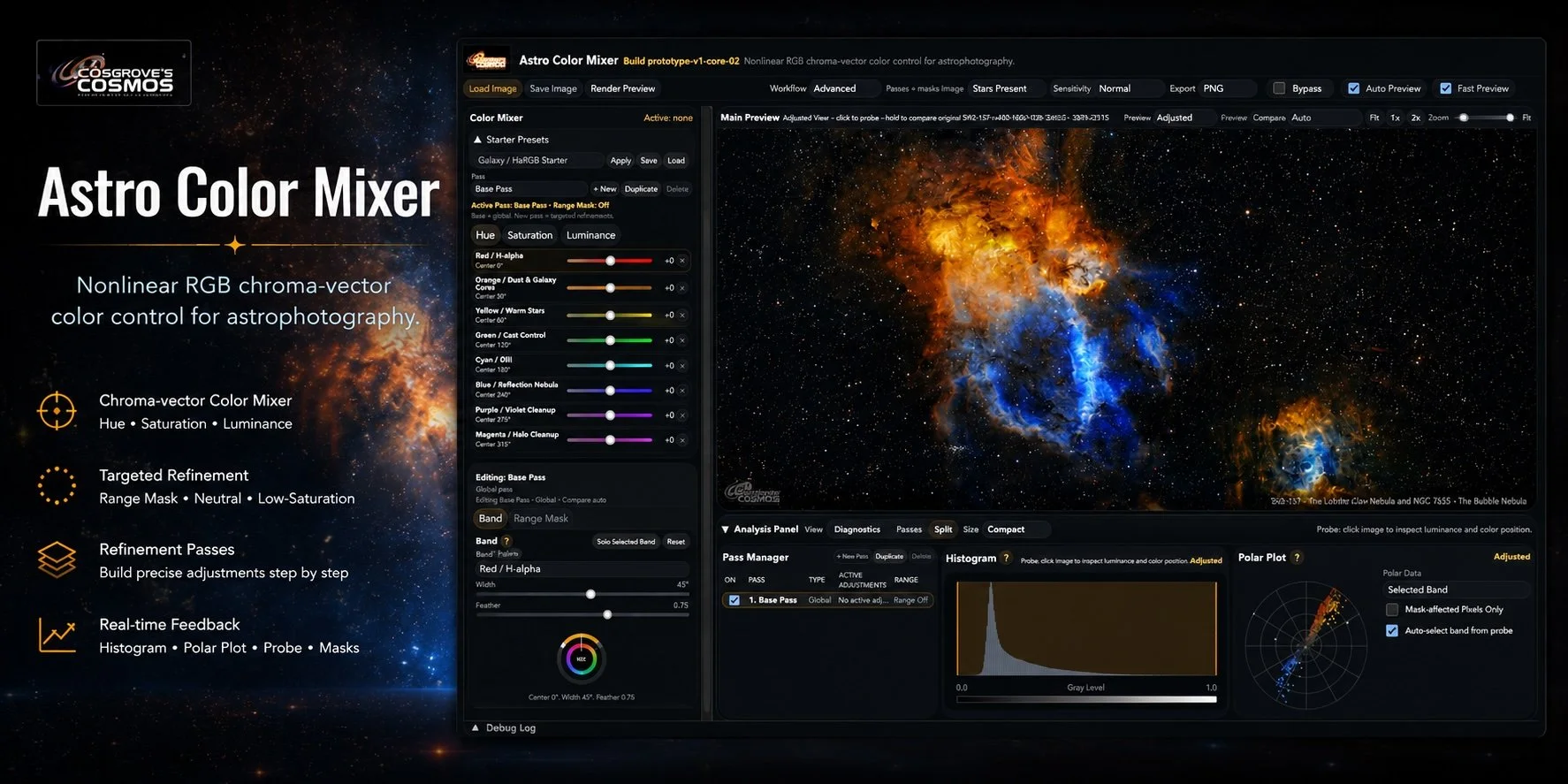The image size is (1568, 784).
Task: Show the Passes analysis view
Action: coord(909,529)
